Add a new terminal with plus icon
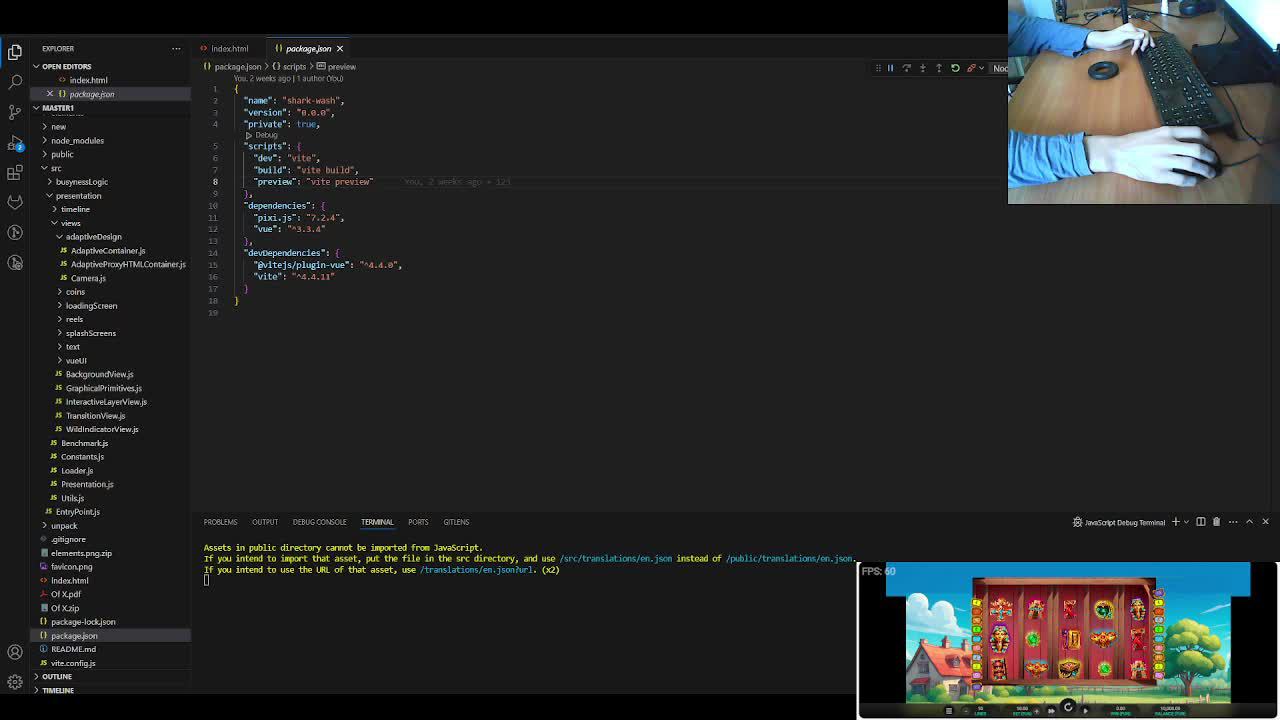 coord(1175,522)
